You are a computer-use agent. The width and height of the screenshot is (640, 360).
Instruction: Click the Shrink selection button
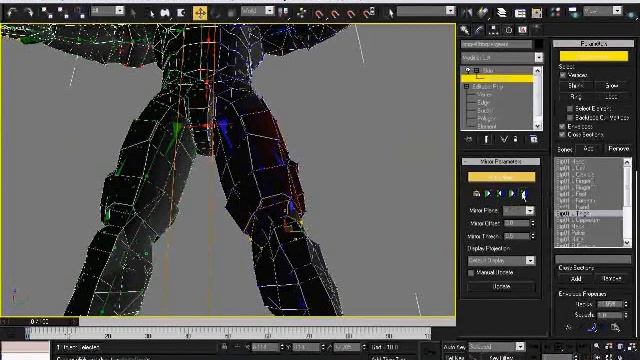tap(576, 86)
